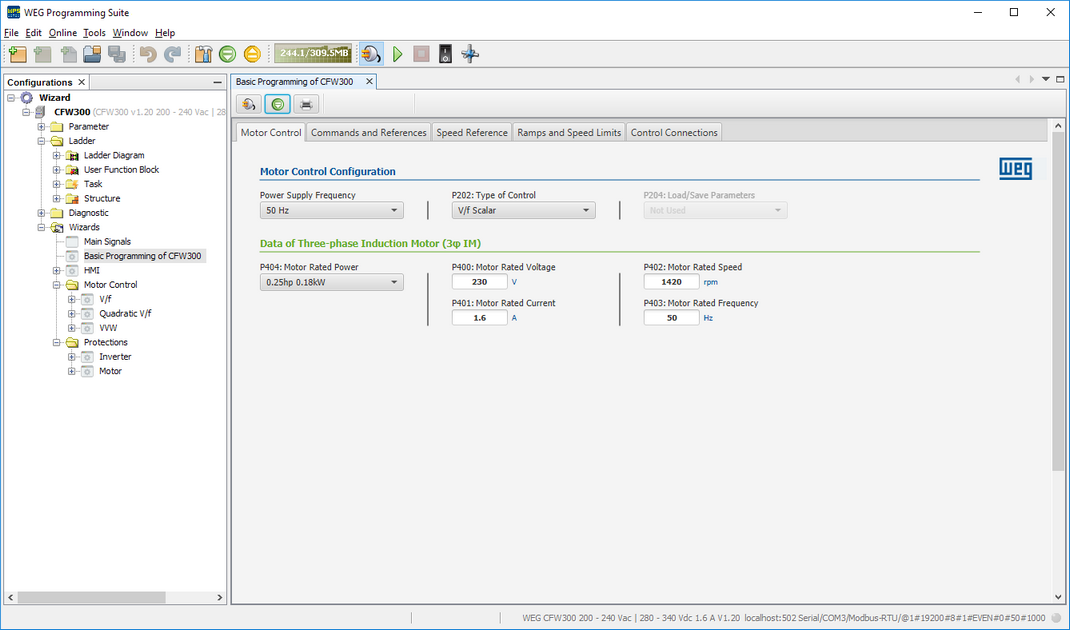Click the Redo toolbar icon
1070x630 pixels.
point(173,53)
